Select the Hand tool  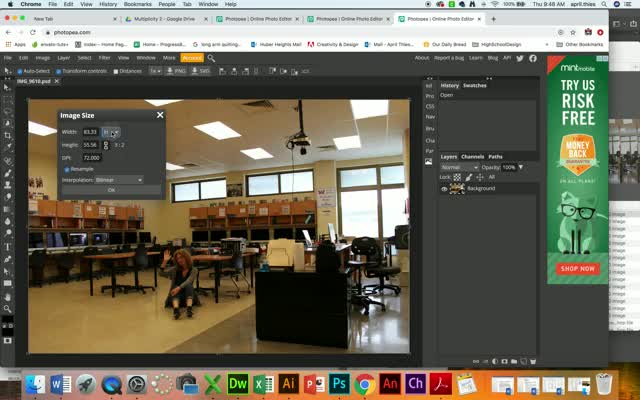(7, 297)
